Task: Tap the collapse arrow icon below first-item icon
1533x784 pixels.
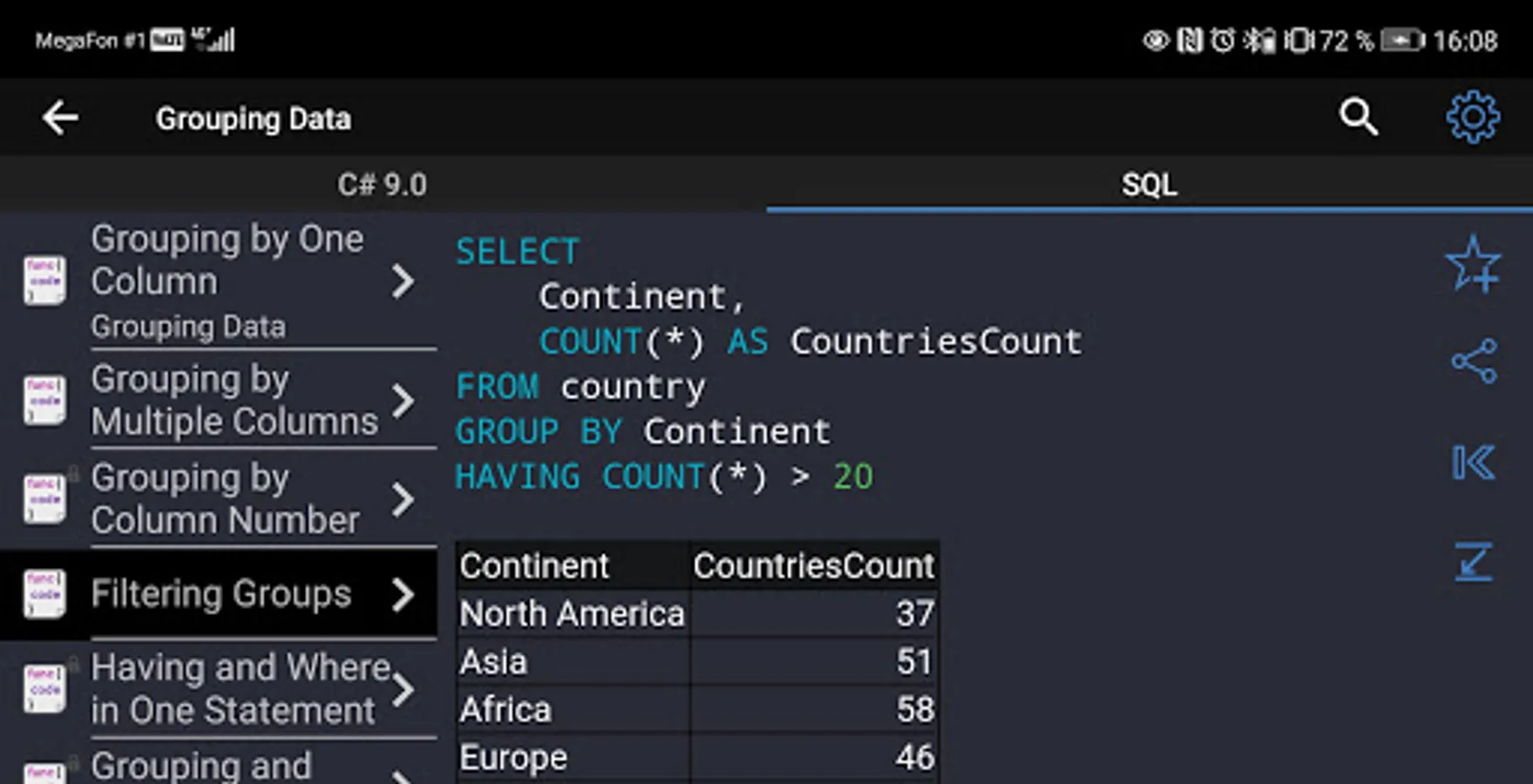Action: click(x=1474, y=562)
